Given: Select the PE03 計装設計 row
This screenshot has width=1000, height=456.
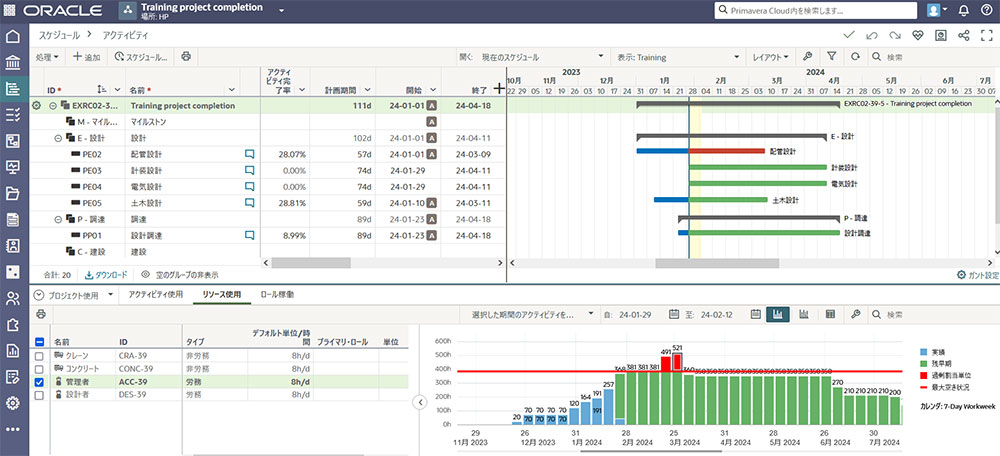Looking at the screenshot, I should [x=267, y=170].
